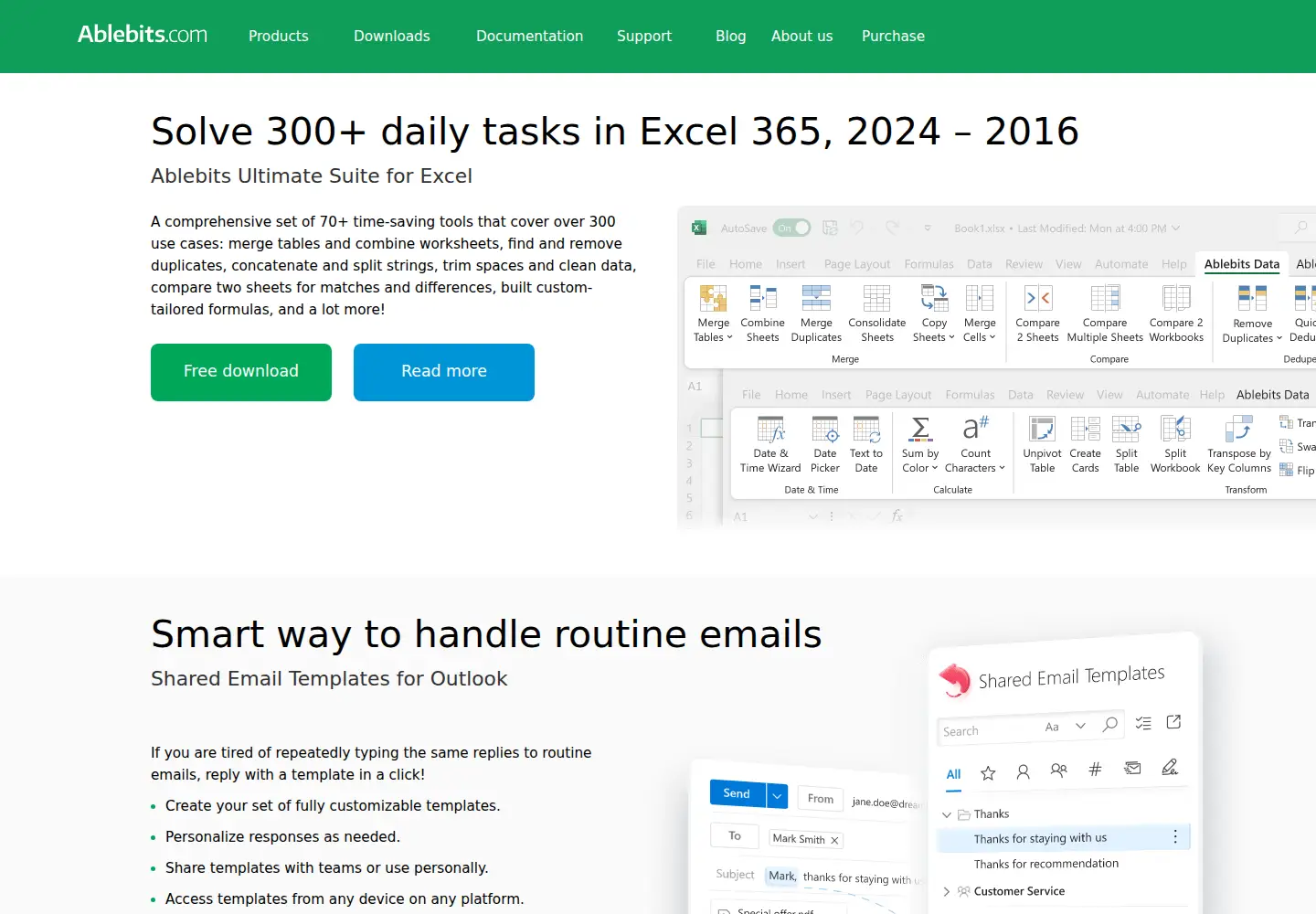Screen dimensions: 1316x914
Task: Open the pop-out icon in templates panel
Action: coord(1174,722)
